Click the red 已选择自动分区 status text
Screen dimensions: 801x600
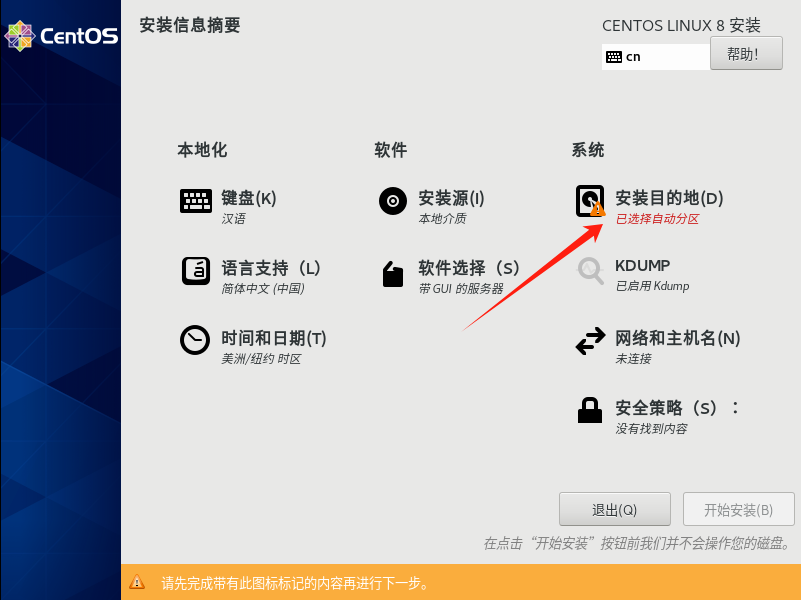(x=657, y=219)
